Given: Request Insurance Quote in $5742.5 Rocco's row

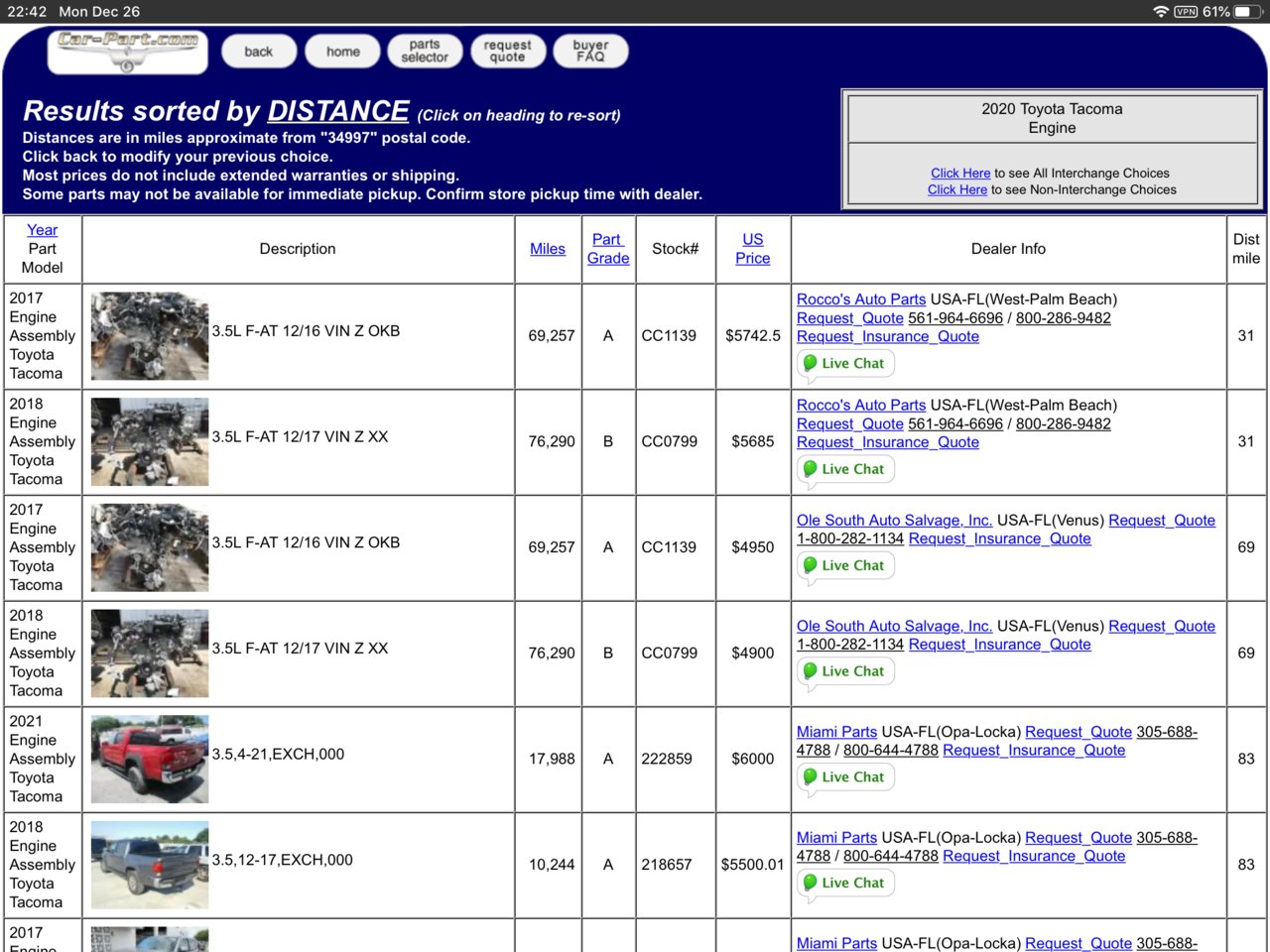Looking at the screenshot, I should tap(888, 337).
